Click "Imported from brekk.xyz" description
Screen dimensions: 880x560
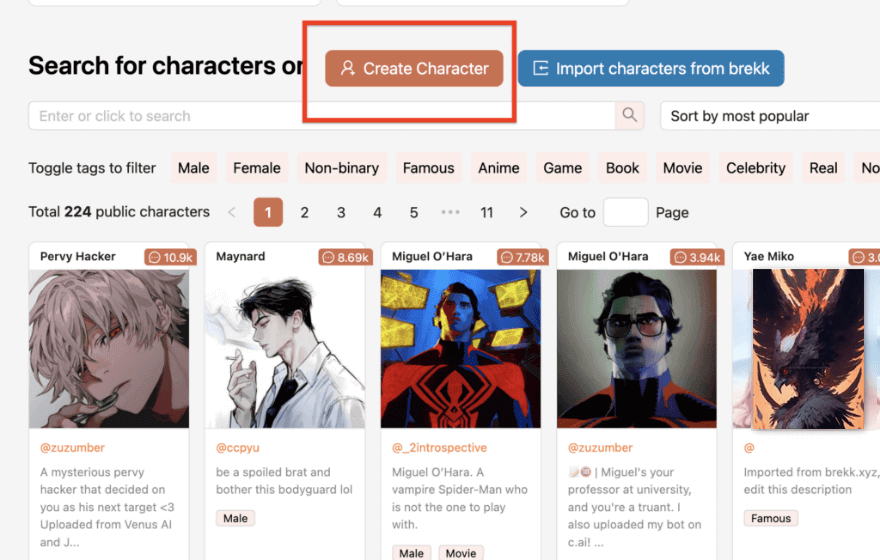pyautogui.click(x=812, y=481)
